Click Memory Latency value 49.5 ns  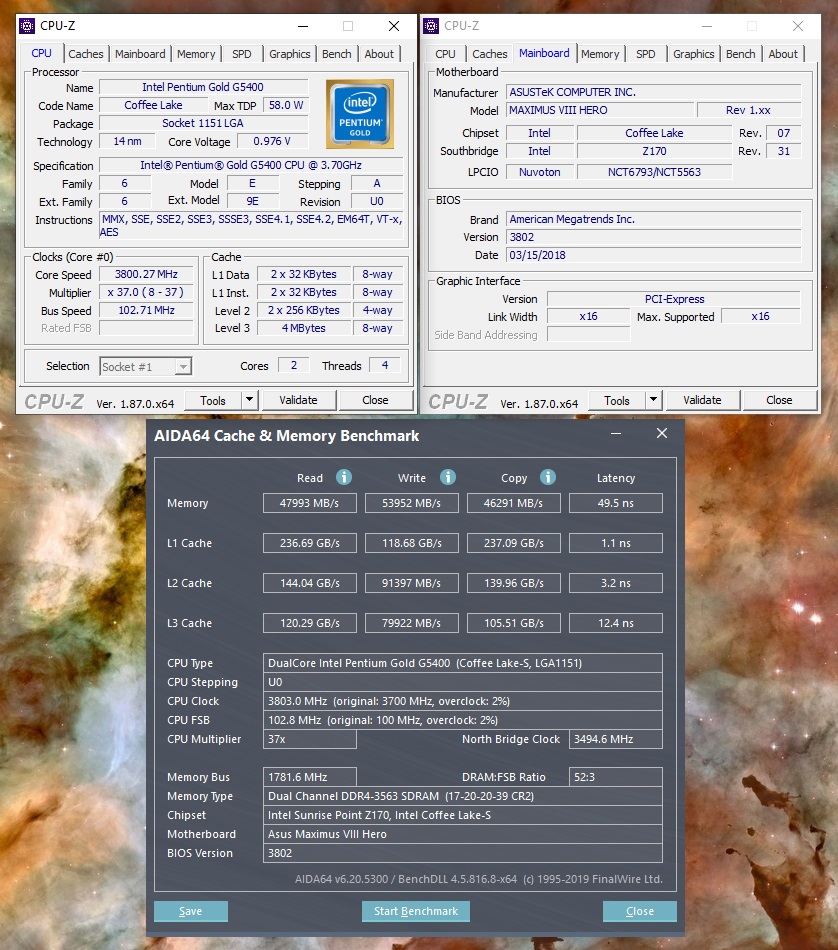(x=616, y=503)
